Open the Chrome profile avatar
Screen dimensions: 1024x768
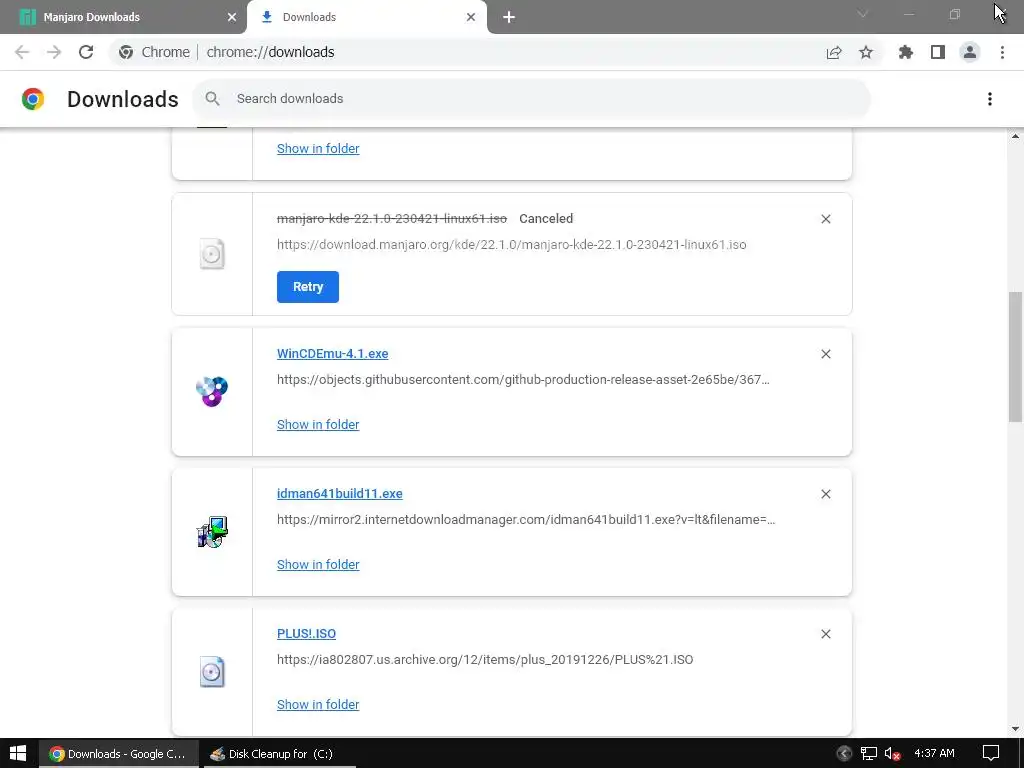tap(970, 52)
